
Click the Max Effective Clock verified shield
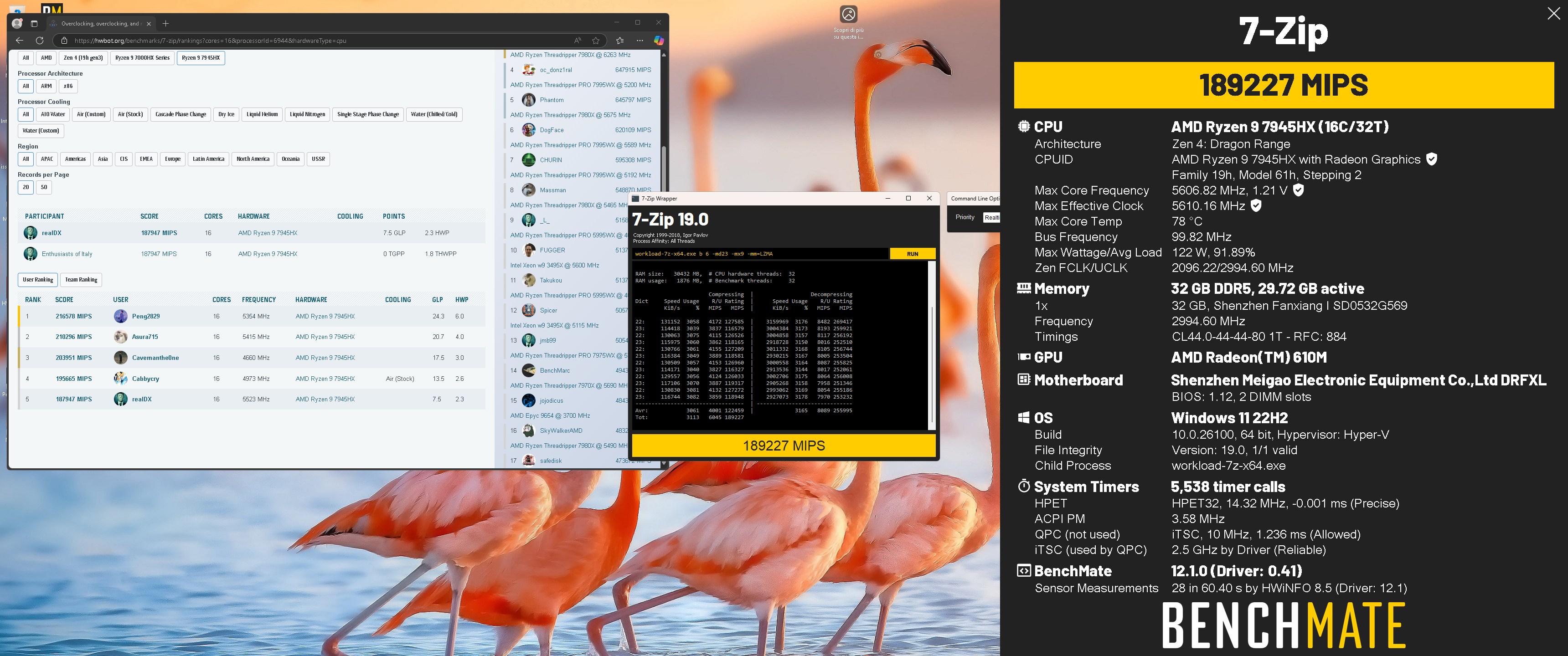(1256, 206)
